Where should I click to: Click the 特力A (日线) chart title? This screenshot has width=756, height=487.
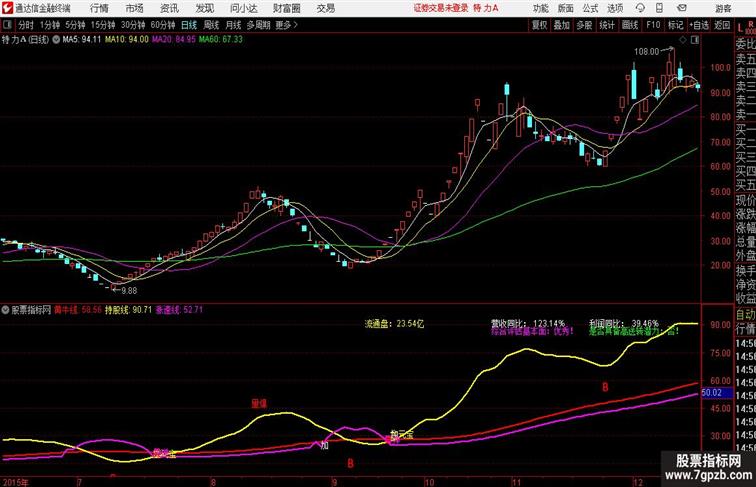tap(26, 40)
